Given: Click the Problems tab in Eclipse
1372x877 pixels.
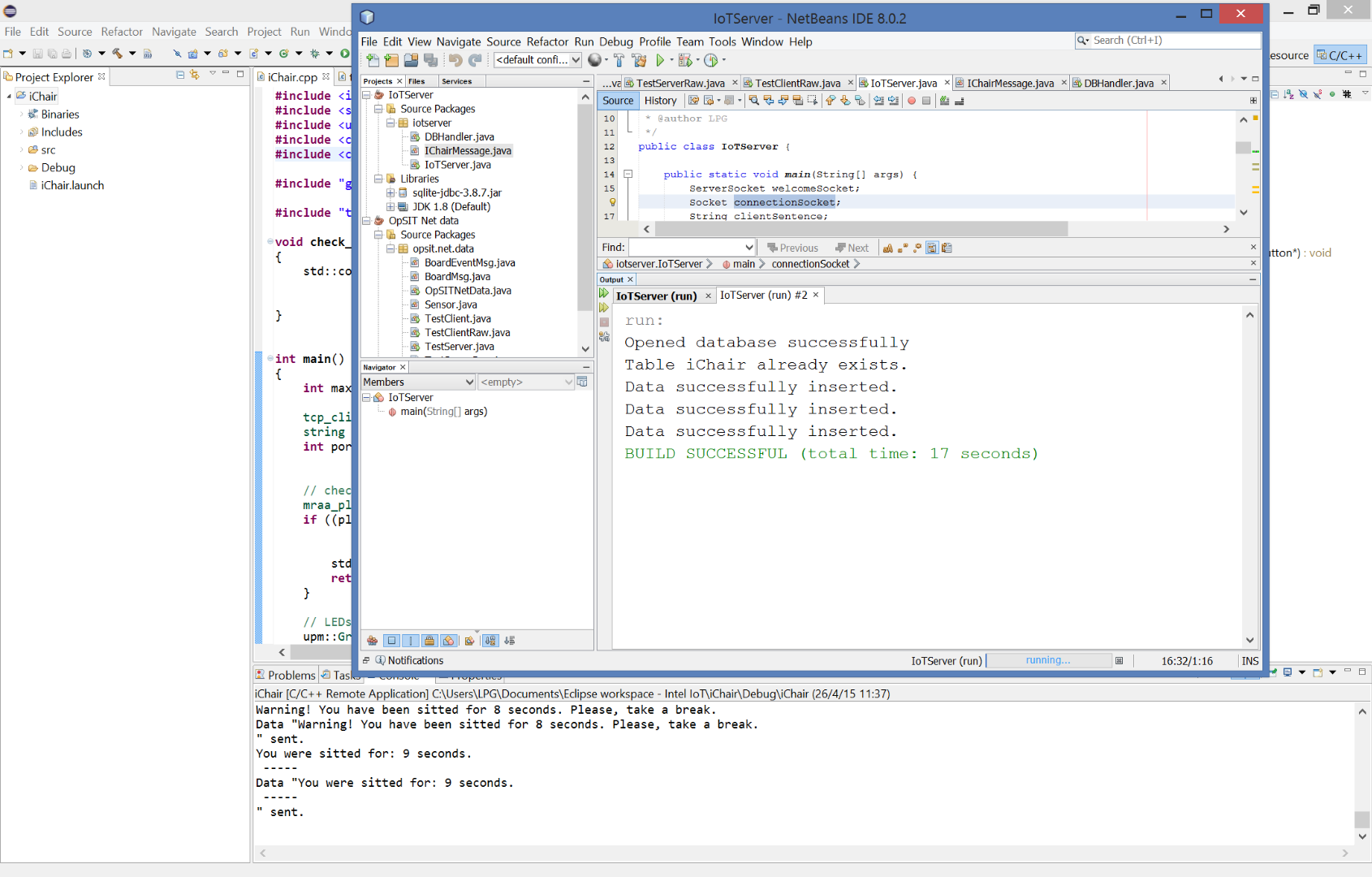Looking at the screenshot, I should click(x=285, y=675).
